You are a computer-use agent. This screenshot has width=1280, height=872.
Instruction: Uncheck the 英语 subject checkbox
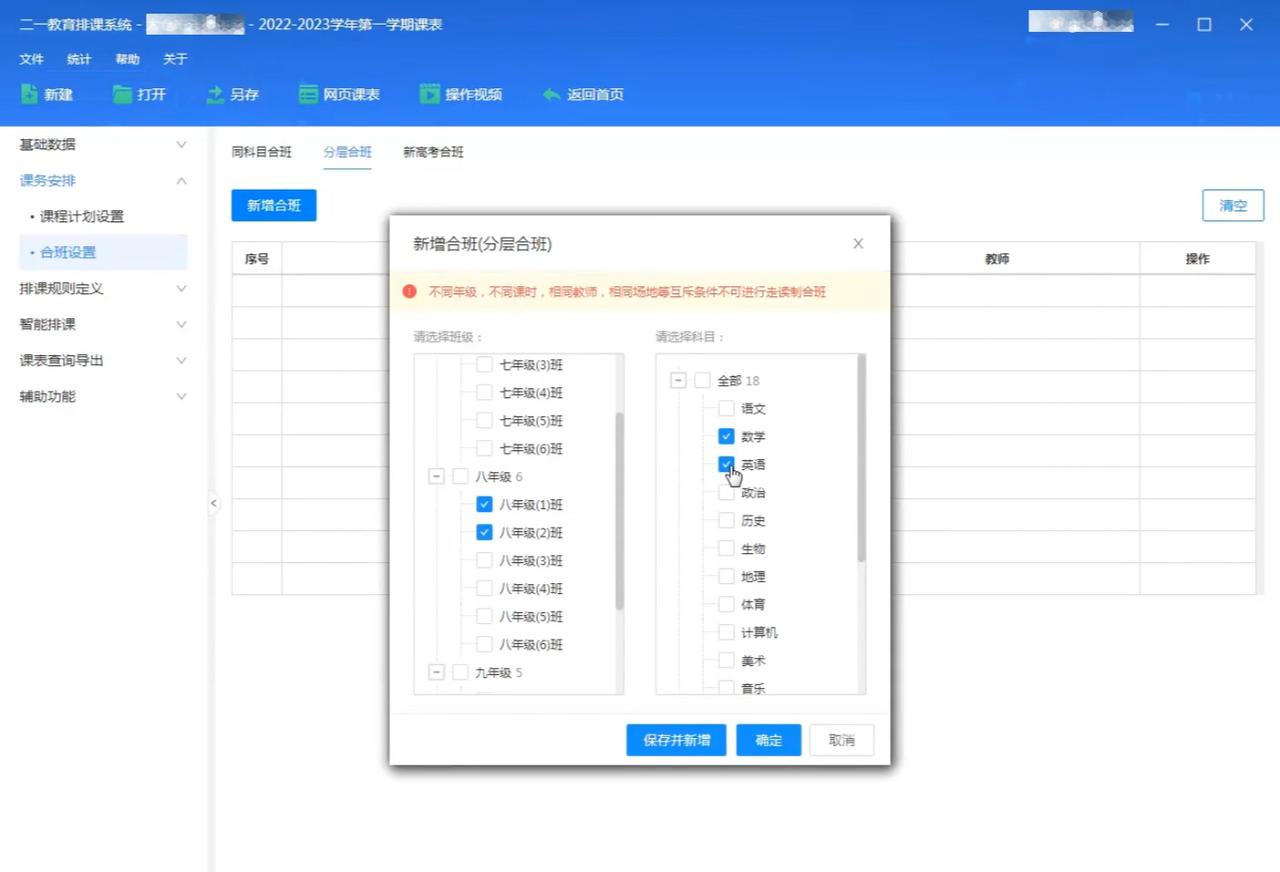click(x=726, y=465)
